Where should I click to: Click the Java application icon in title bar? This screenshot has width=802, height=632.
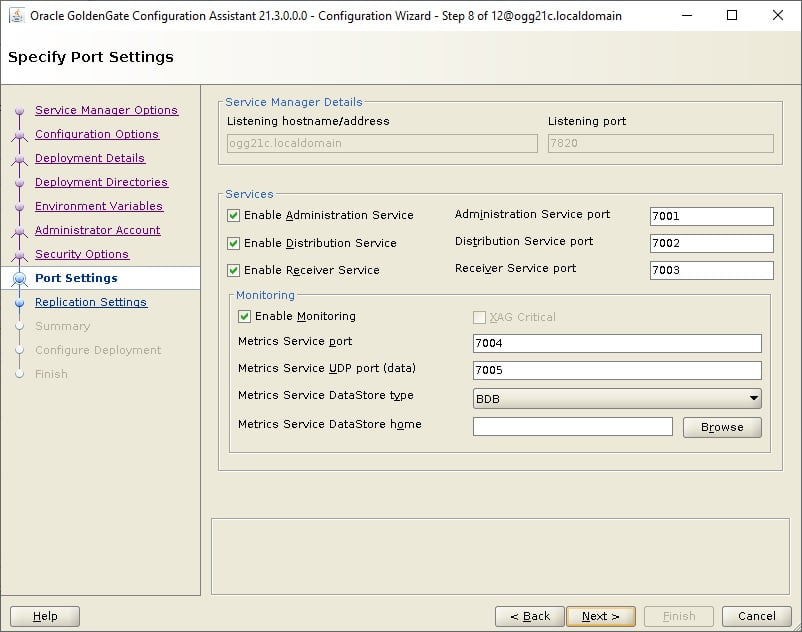click(x=16, y=15)
